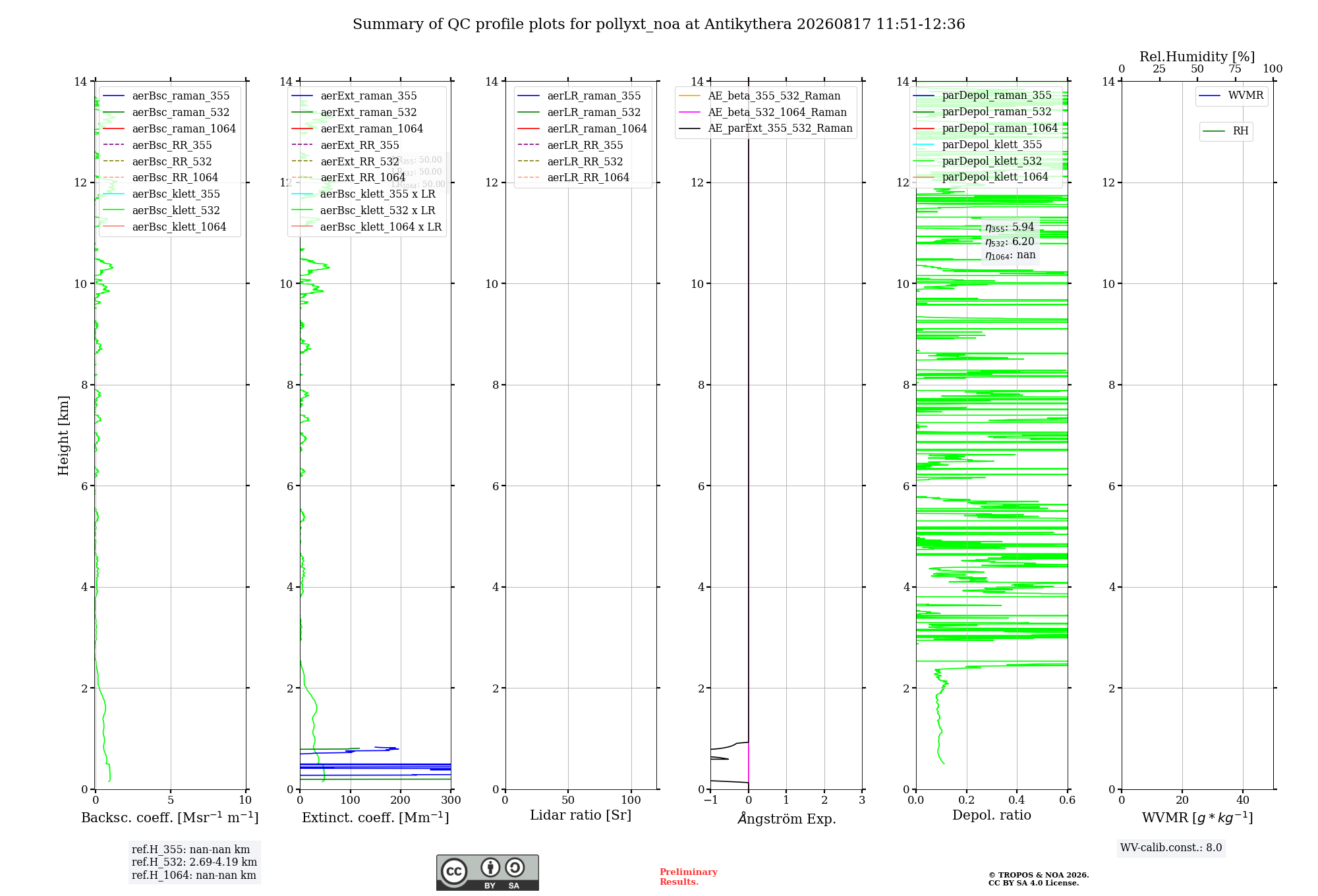This screenshot has width=1318, height=896.
Task: Click the RH legend entry
Action: pos(1226,131)
